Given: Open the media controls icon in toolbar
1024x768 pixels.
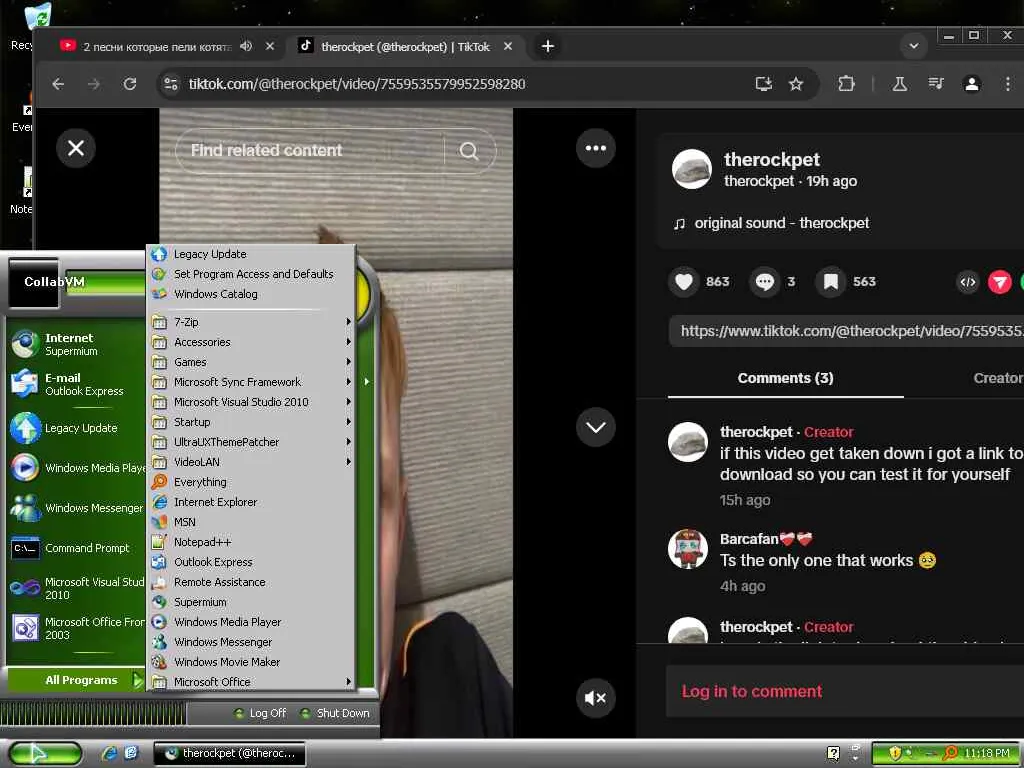Looking at the screenshot, I should (936, 84).
